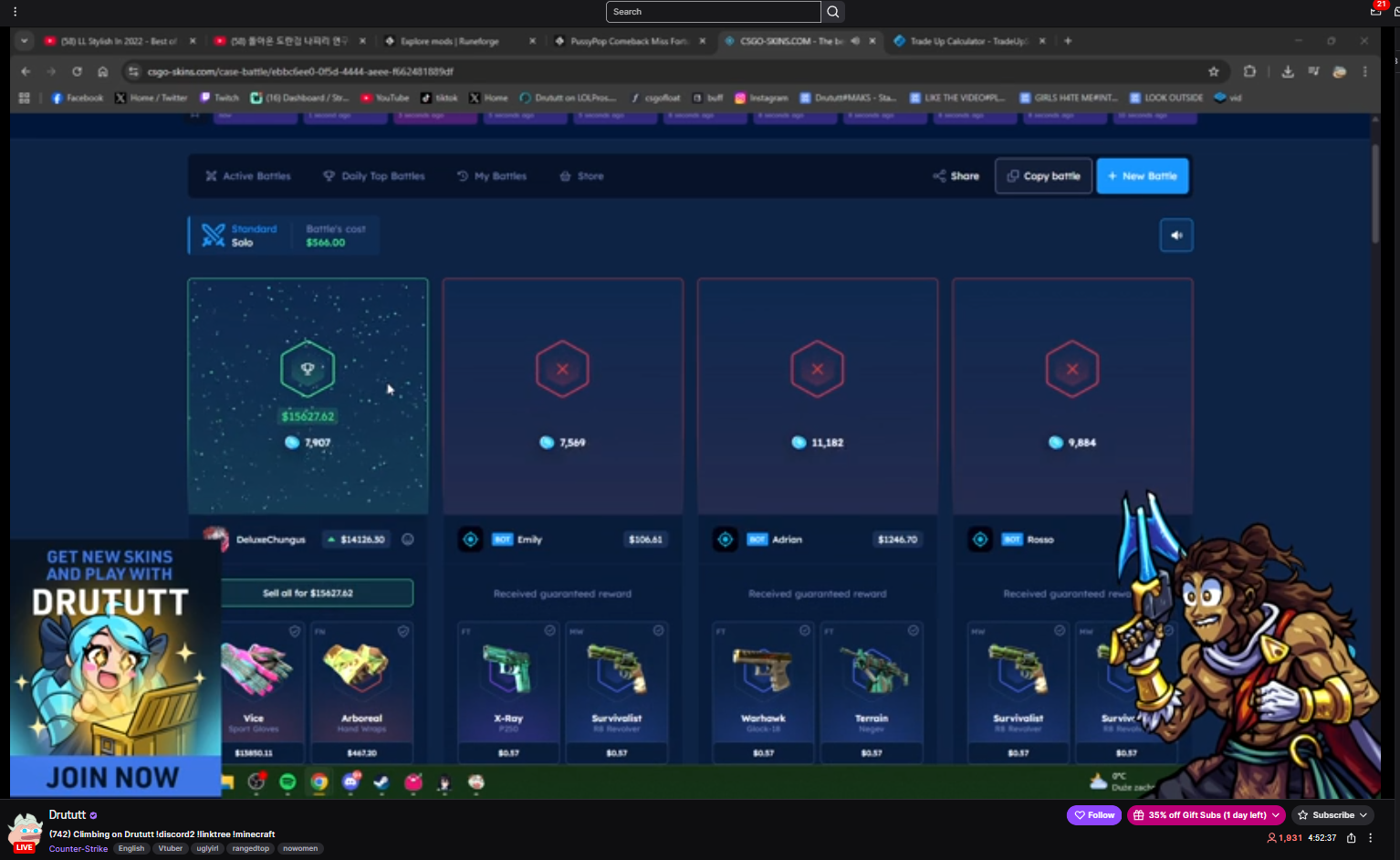1400x860 pixels.
Task: Click the browser back arrow
Action: [26, 71]
